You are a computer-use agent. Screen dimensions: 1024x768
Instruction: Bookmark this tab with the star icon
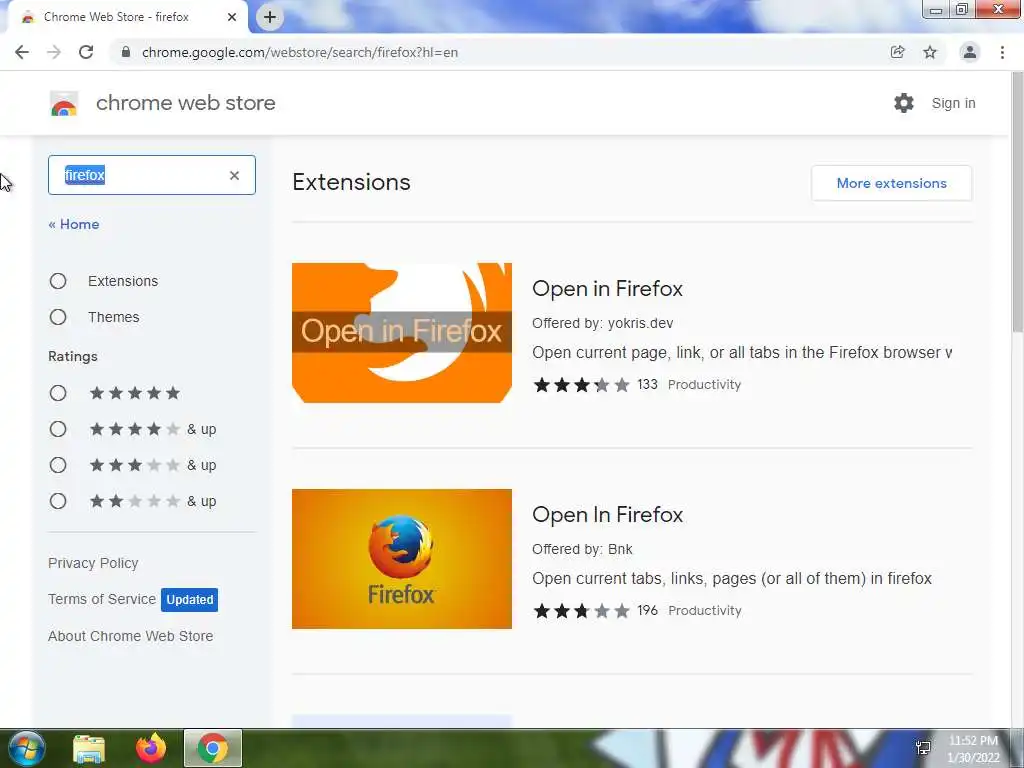(x=930, y=52)
